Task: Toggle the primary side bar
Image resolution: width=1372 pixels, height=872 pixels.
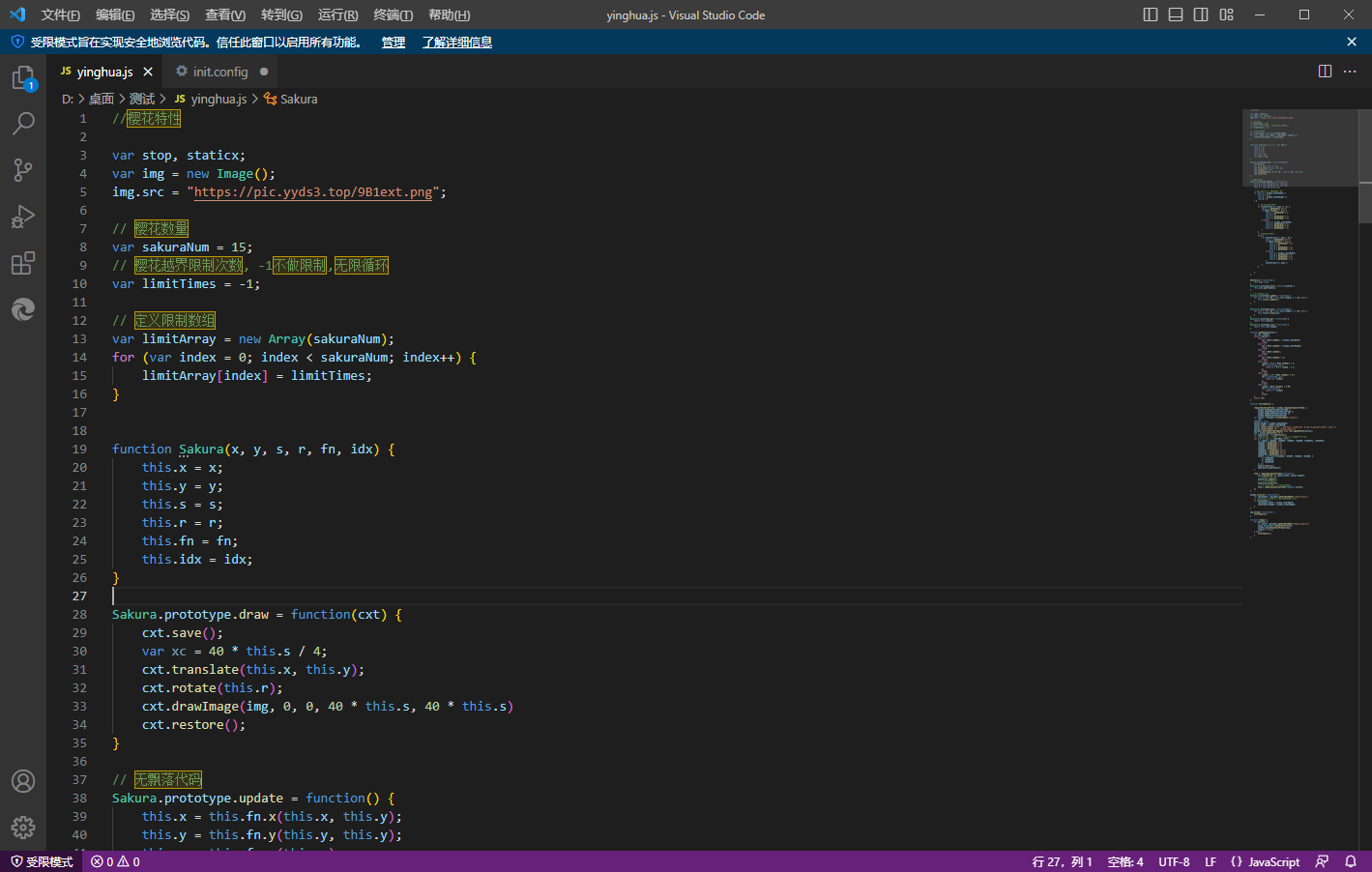Action: 1151,15
